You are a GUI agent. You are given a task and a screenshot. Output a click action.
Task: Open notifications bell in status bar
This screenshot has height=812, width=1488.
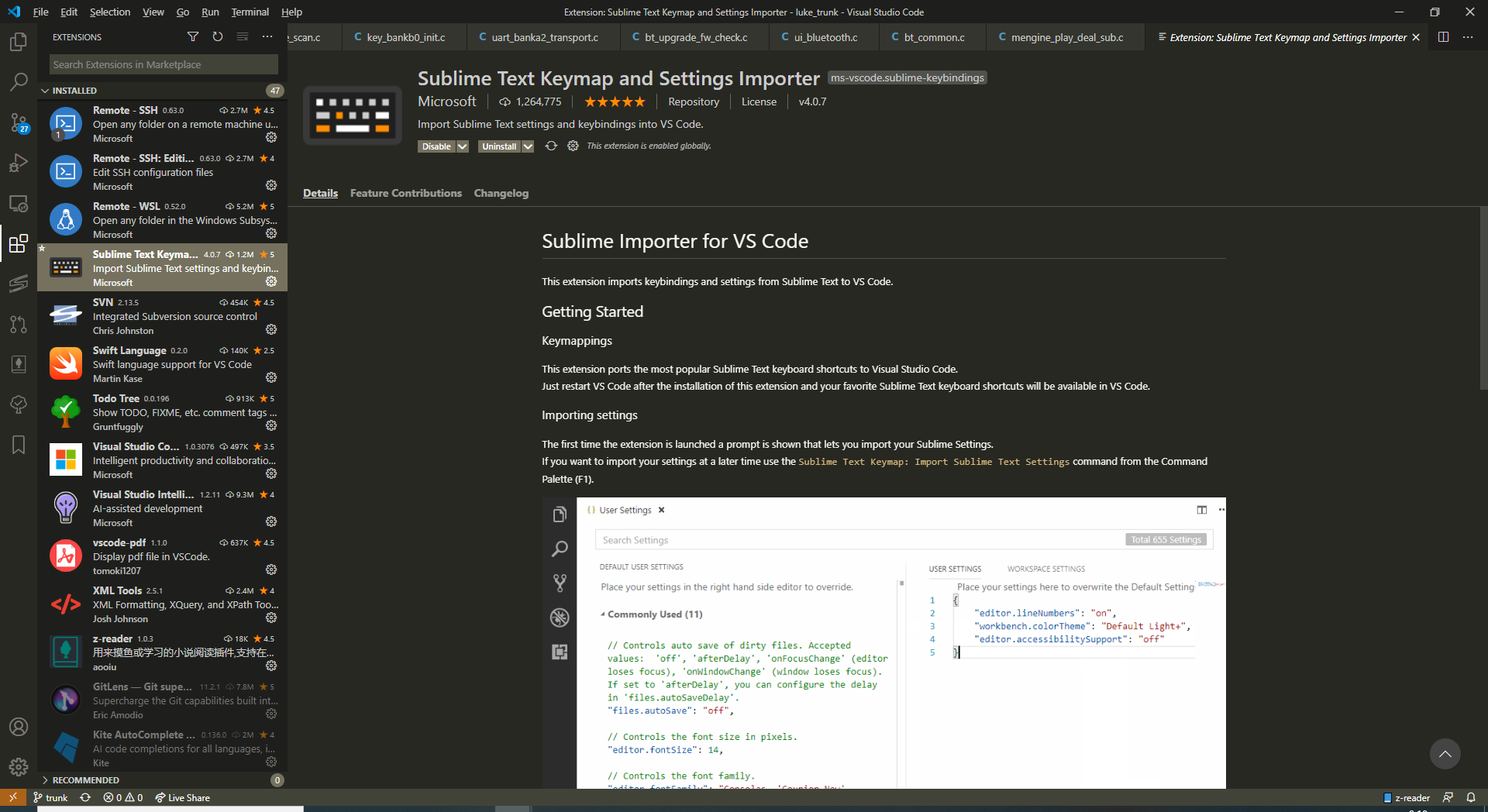1470,797
